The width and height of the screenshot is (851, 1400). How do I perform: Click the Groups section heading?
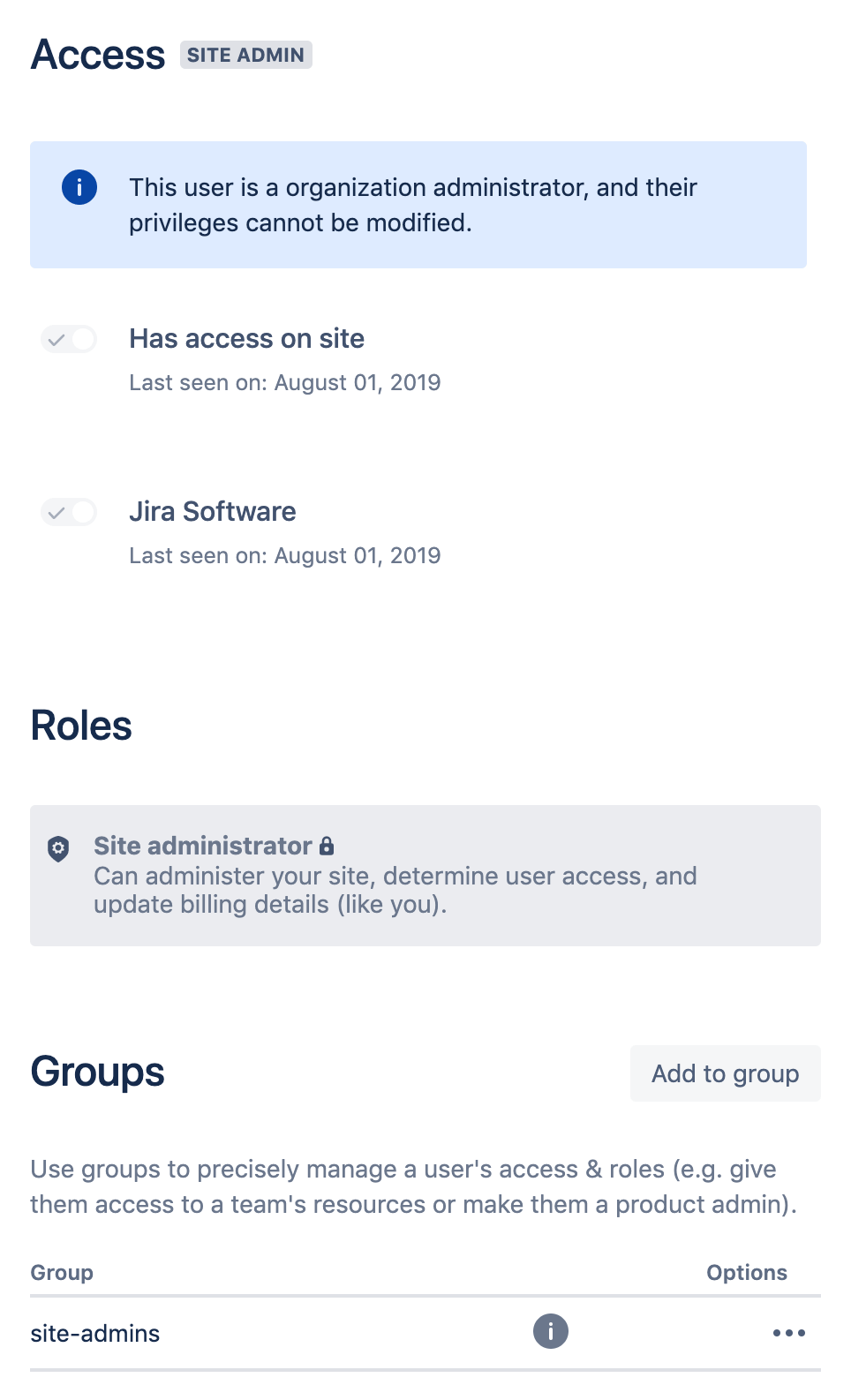pyautogui.click(x=97, y=1072)
